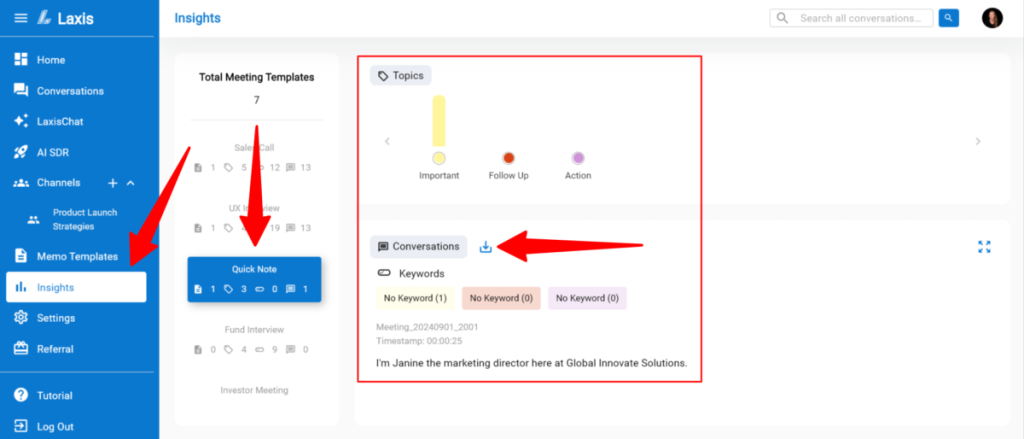The height and width of the screenshot is (439, 1024).
Task: Click the search all conversations field
Action: tap(860, 18)
